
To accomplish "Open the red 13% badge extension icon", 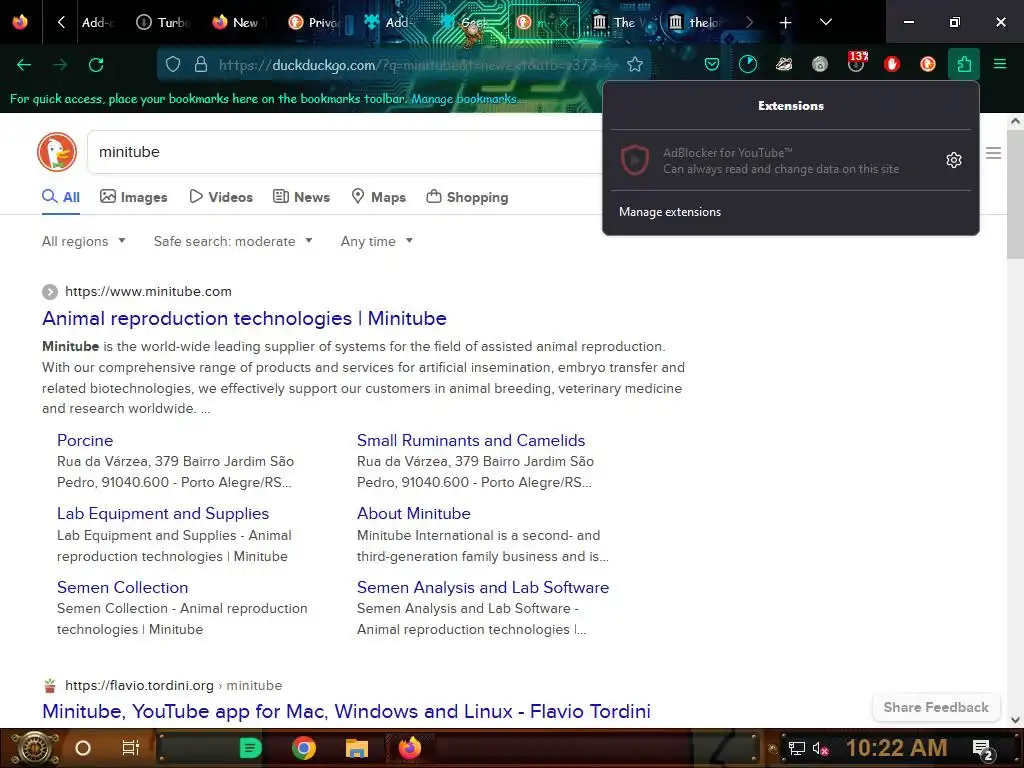I will [856, 63].
